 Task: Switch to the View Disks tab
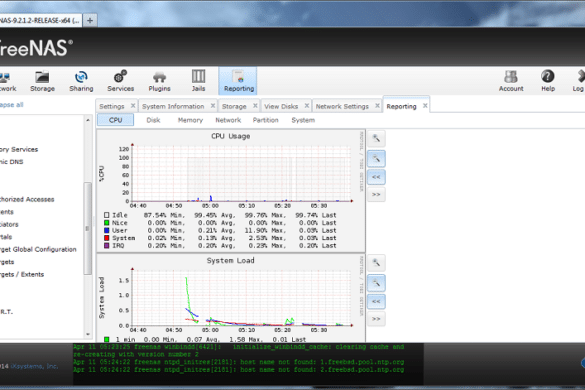coord(281,106)
